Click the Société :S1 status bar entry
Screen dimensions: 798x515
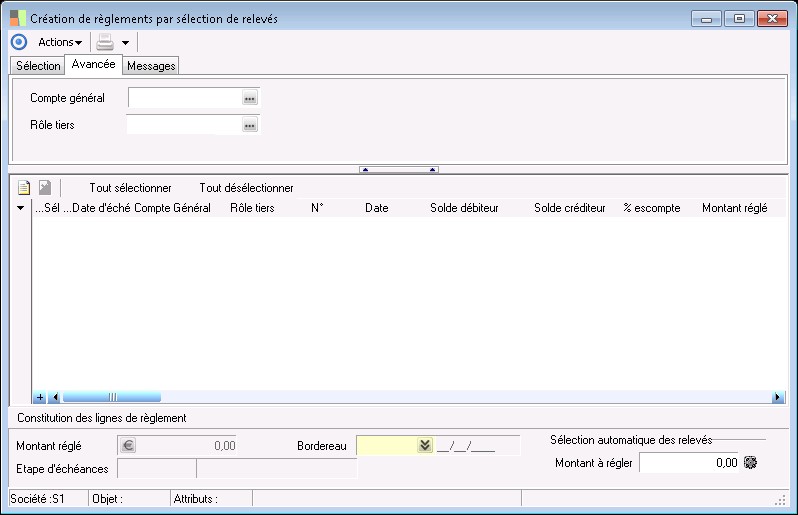(x=38, y=499)
